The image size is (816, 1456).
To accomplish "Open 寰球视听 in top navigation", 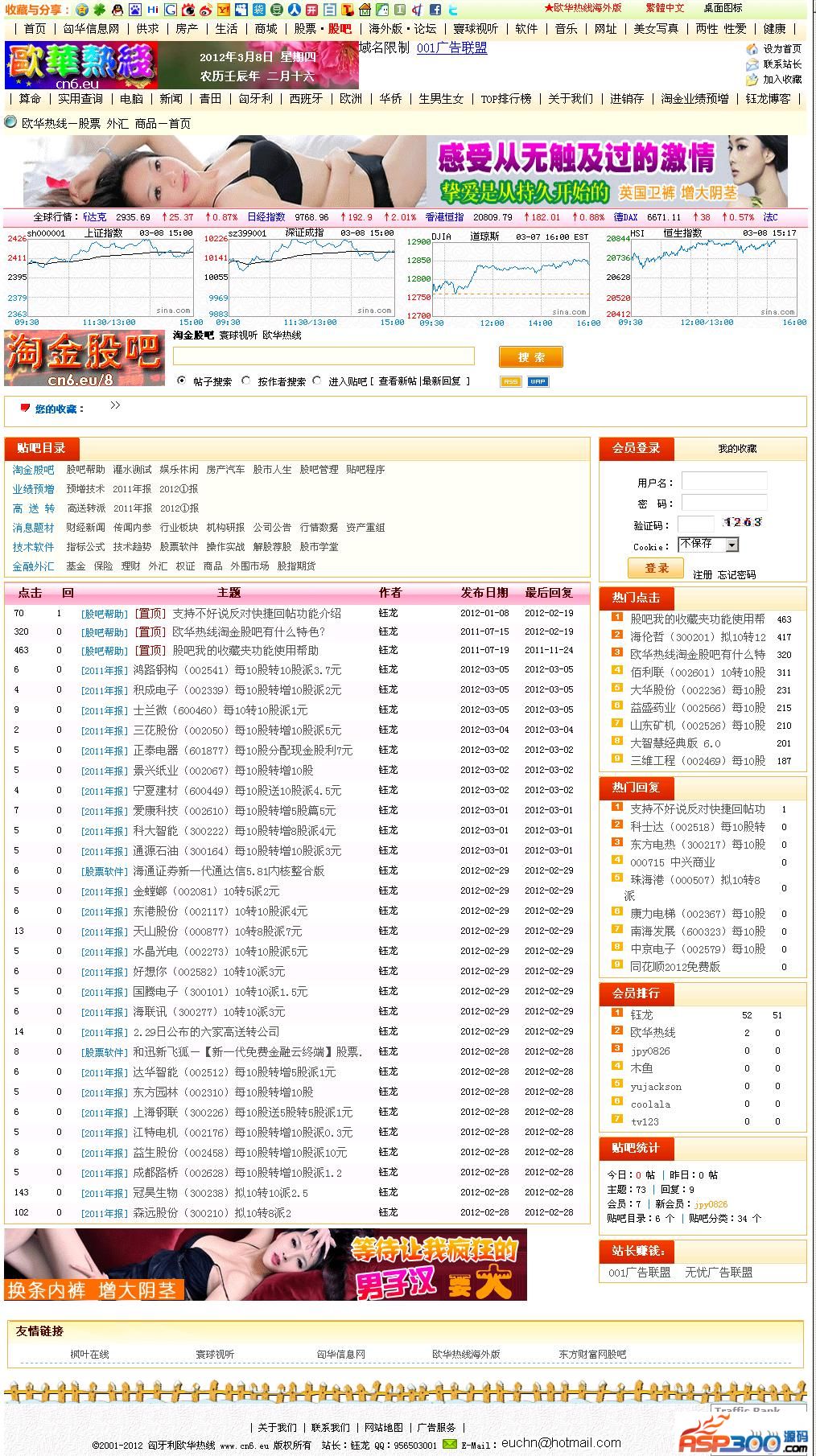I will [476, 29].
